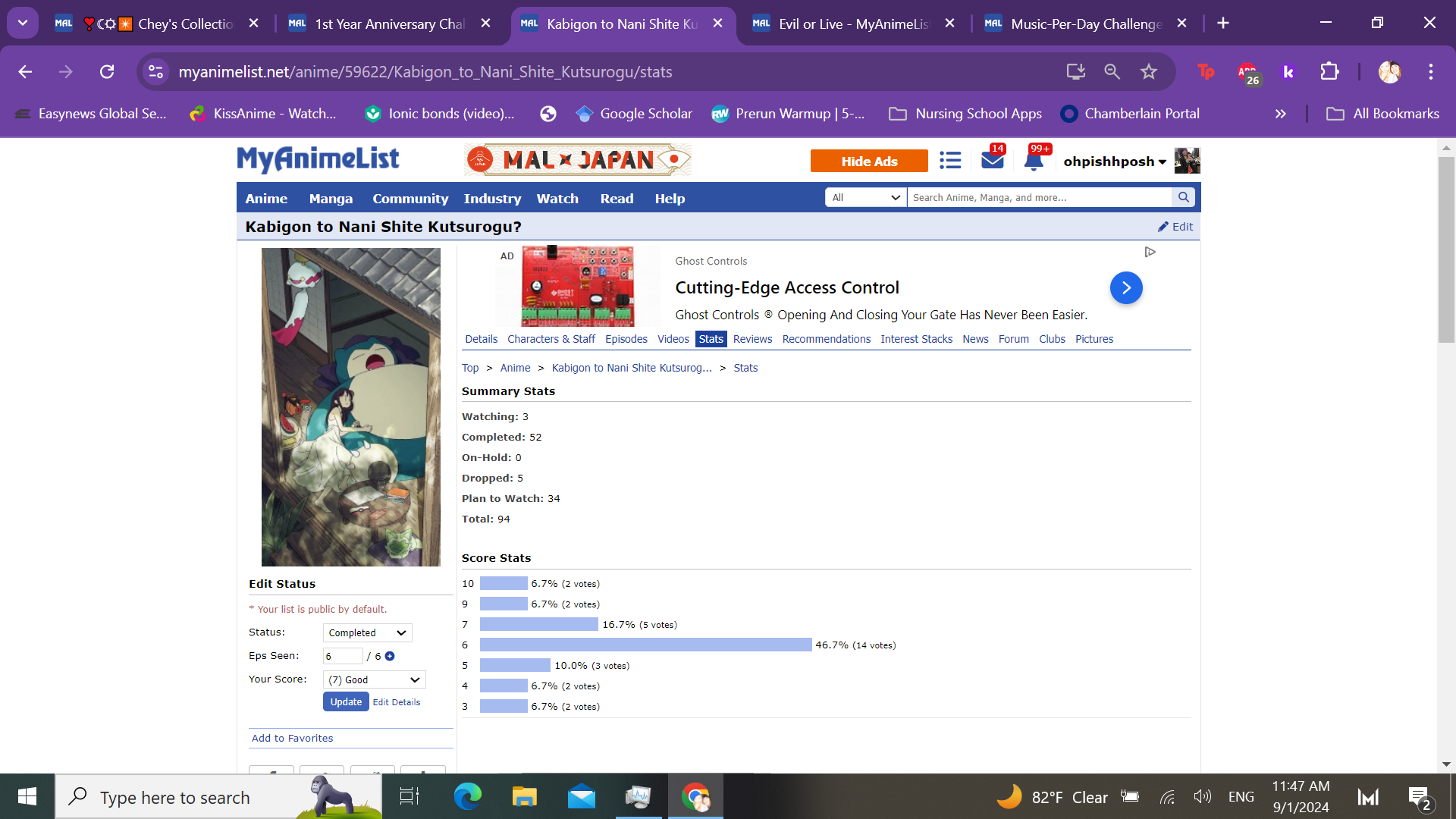This screenshot has height=819, width=1456.
Task: Open MAL notifications bell icon
Action: coord(1034,161)
